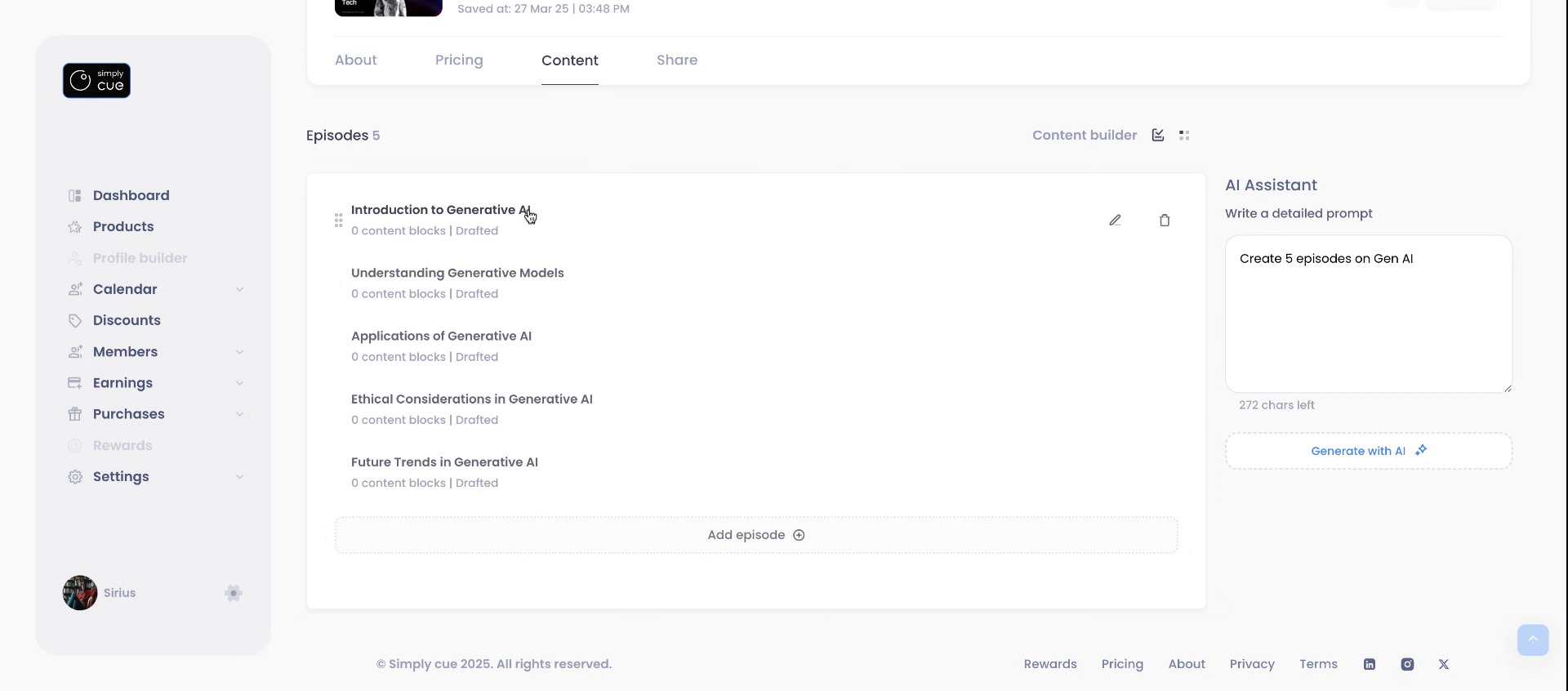Open the LinkedIn icon in footer
The image size is (1568, 691).
point(1370,664)
